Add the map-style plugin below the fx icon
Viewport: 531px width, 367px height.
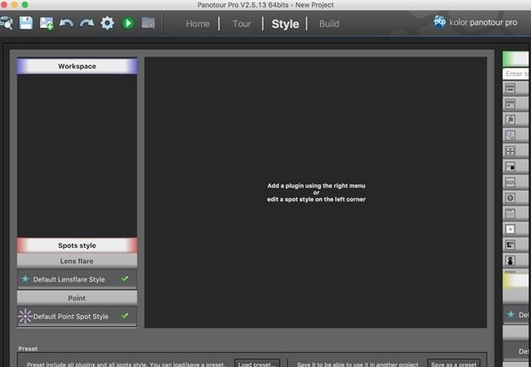(510, 135)
